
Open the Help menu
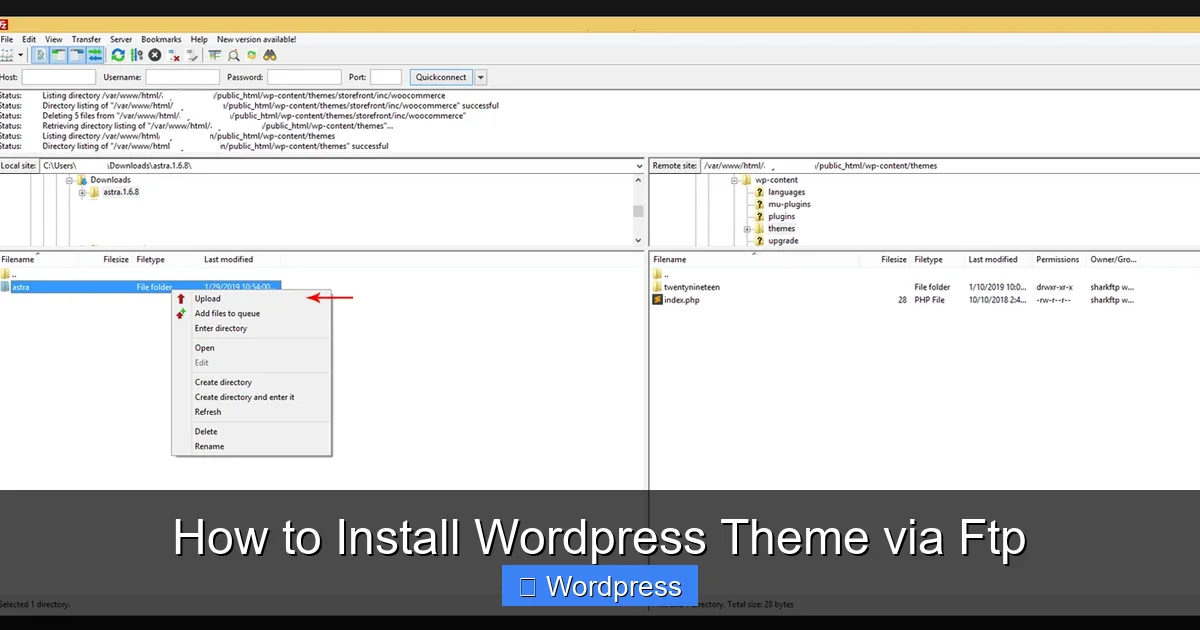point(199,39)
